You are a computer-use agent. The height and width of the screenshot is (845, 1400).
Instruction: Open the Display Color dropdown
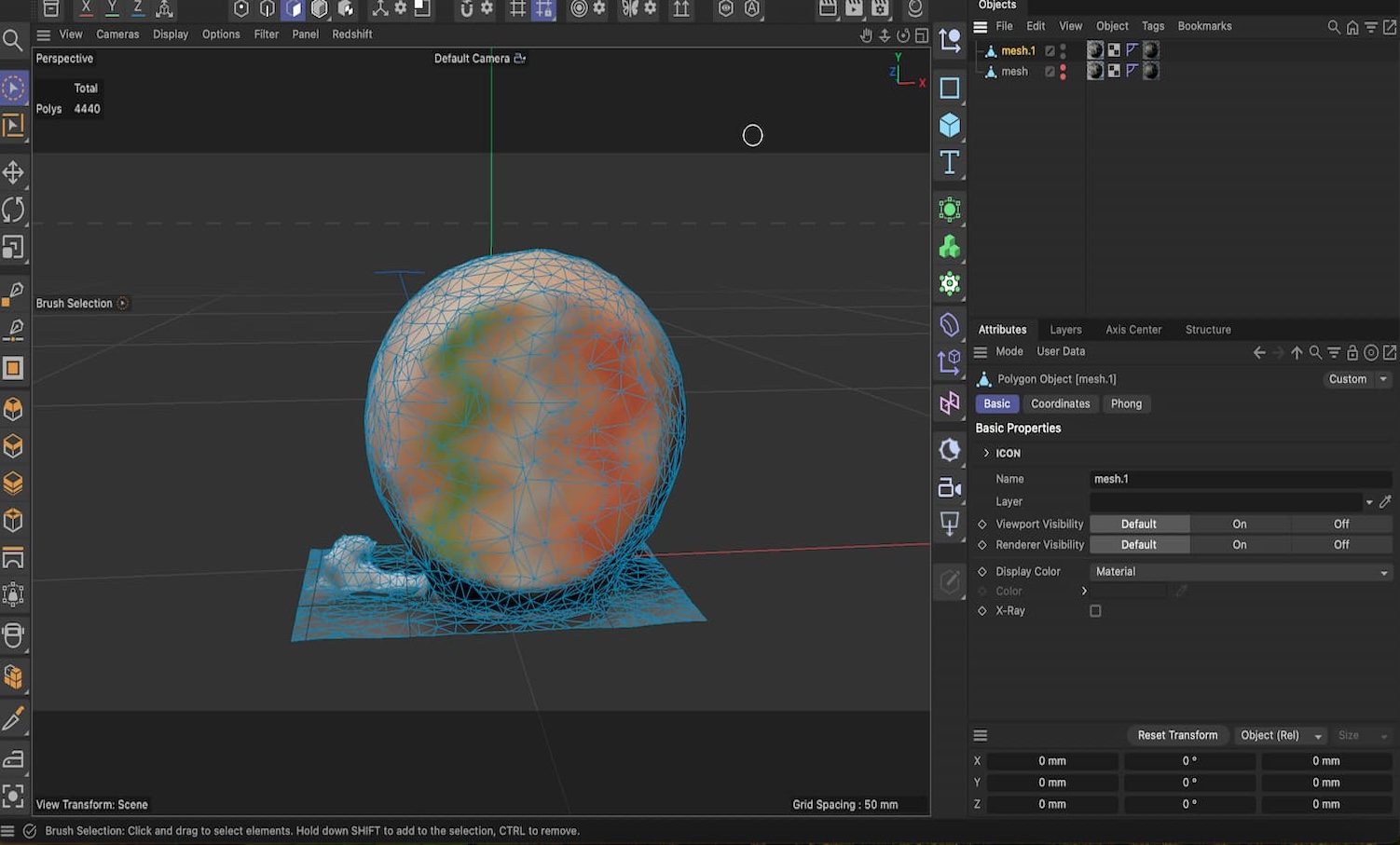[x=1240, y=571]
